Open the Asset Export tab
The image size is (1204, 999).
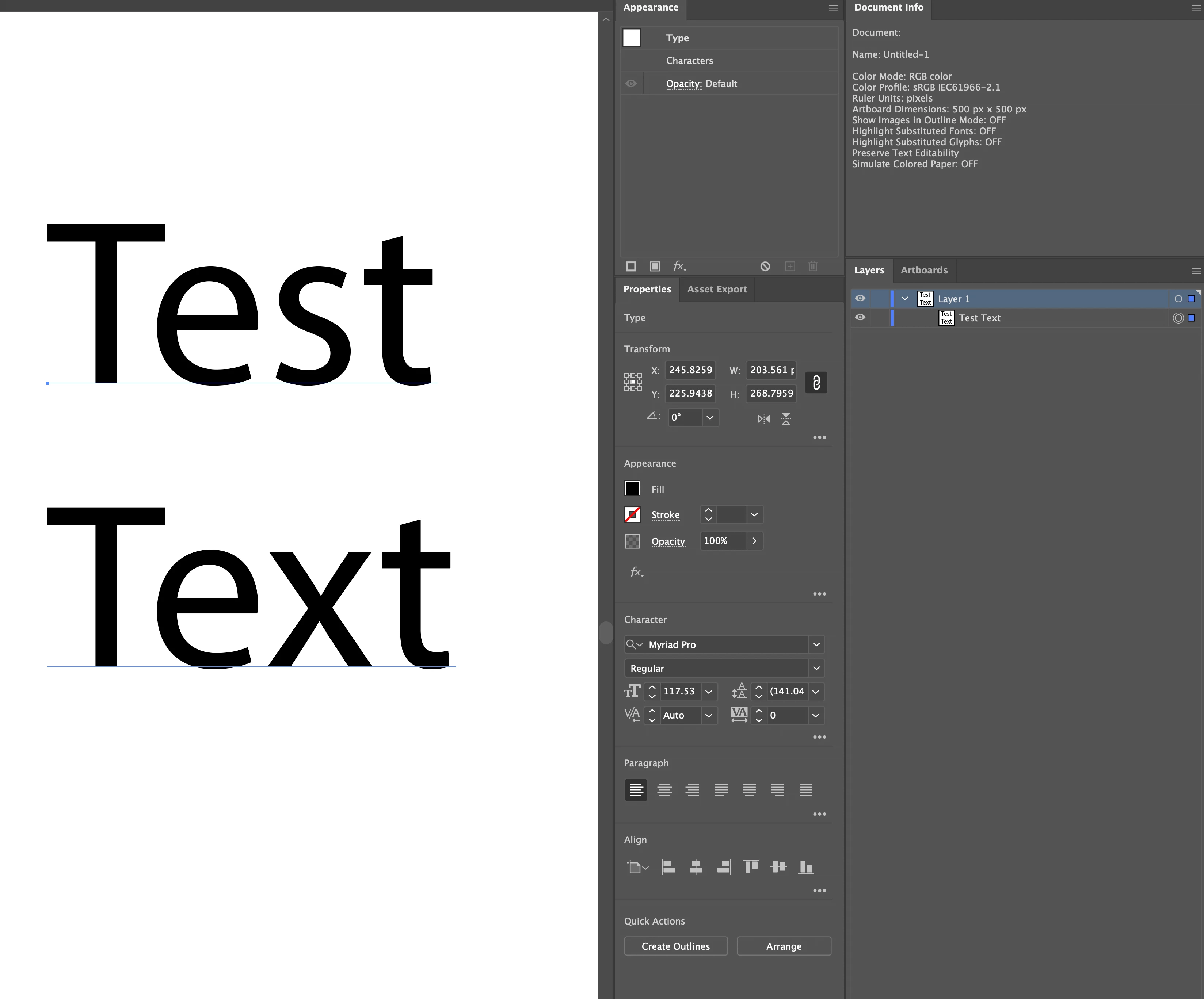(717, 289)
